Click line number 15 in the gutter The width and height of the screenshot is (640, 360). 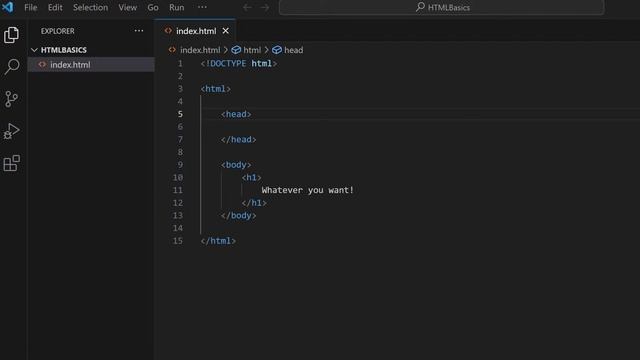(x=178, y=241)
